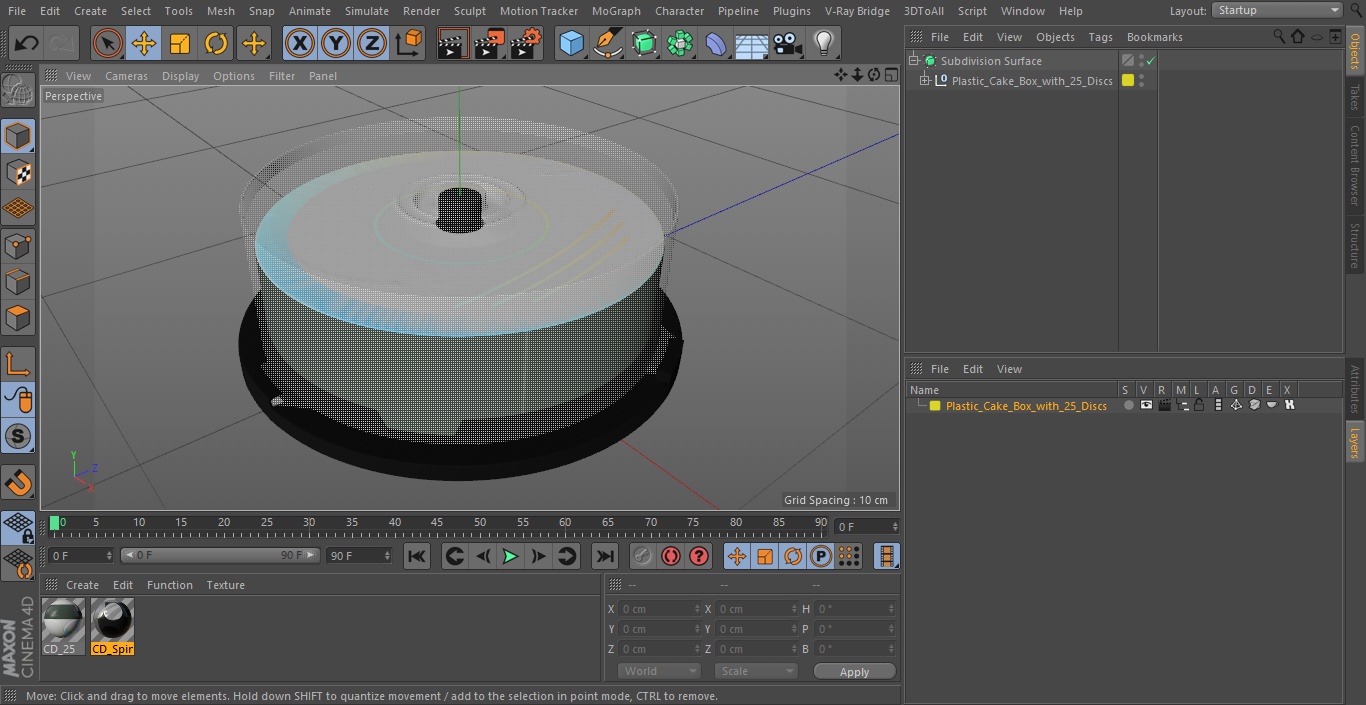
Task: Toggle layer lock icon
Action: pos(1199,406)
